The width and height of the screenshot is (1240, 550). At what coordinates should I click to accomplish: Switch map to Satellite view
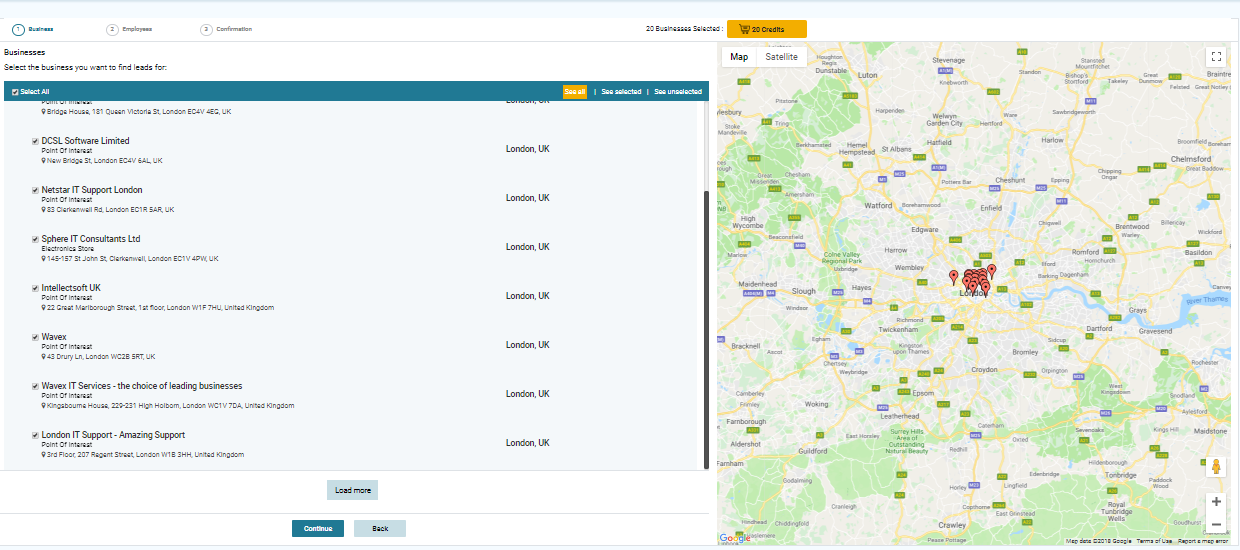coord(781,57)
